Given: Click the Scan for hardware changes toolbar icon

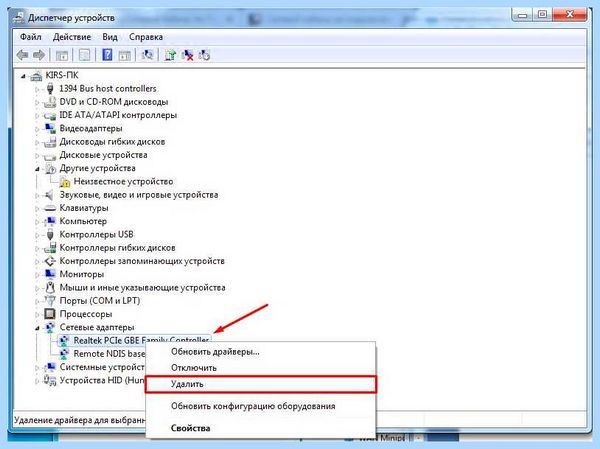Looking at the screenshot, I should coord(147,55).
